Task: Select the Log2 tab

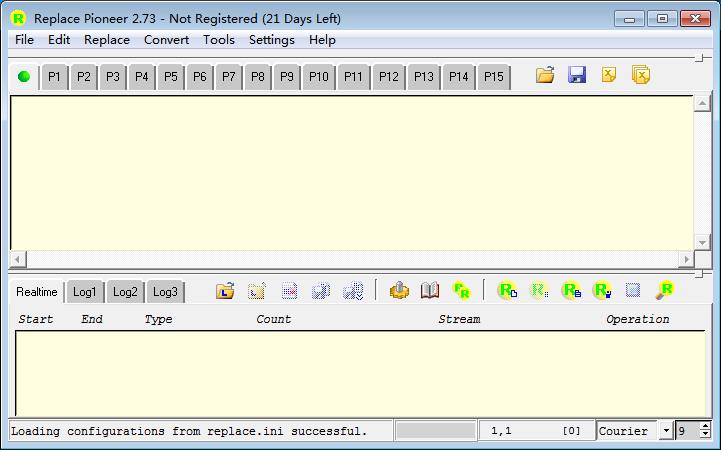Action: pyautogui.click(x=125, y=292)
